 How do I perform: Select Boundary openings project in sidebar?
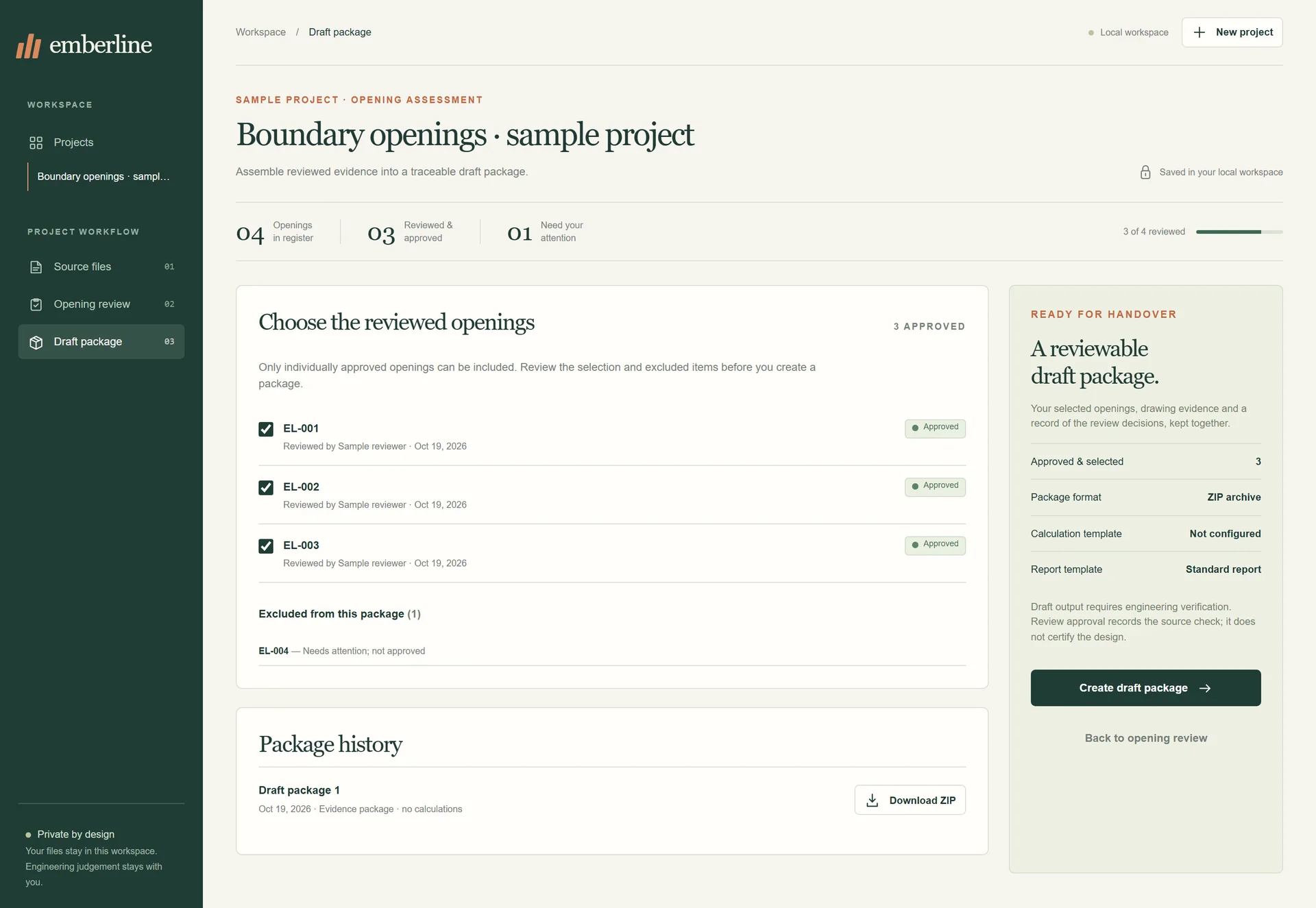103,177
